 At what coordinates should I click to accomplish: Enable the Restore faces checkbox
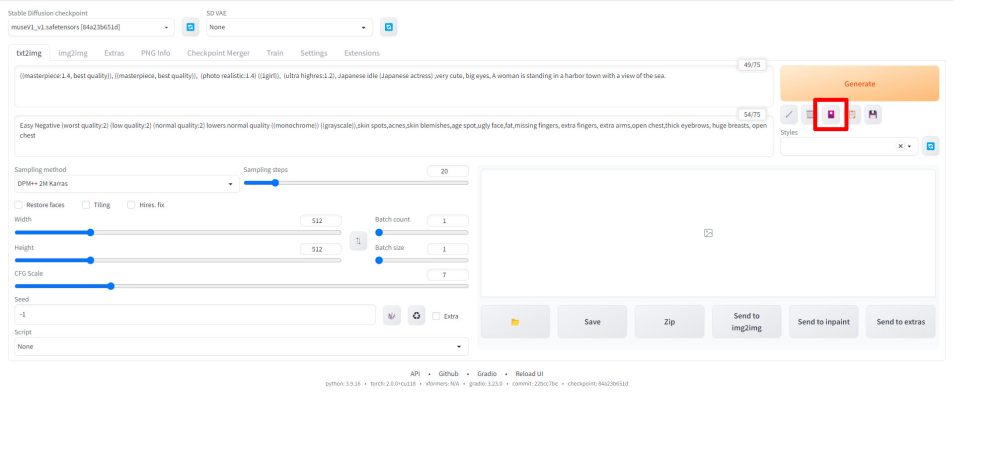[x=19, y=205]
